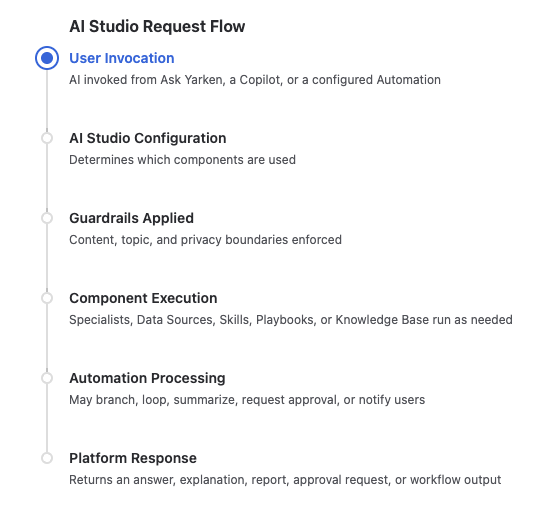Click text 'Returns an answer, explanation, report, approval request, or workflow output'
This screenshot has width=555, height=507.
(285, 480)
